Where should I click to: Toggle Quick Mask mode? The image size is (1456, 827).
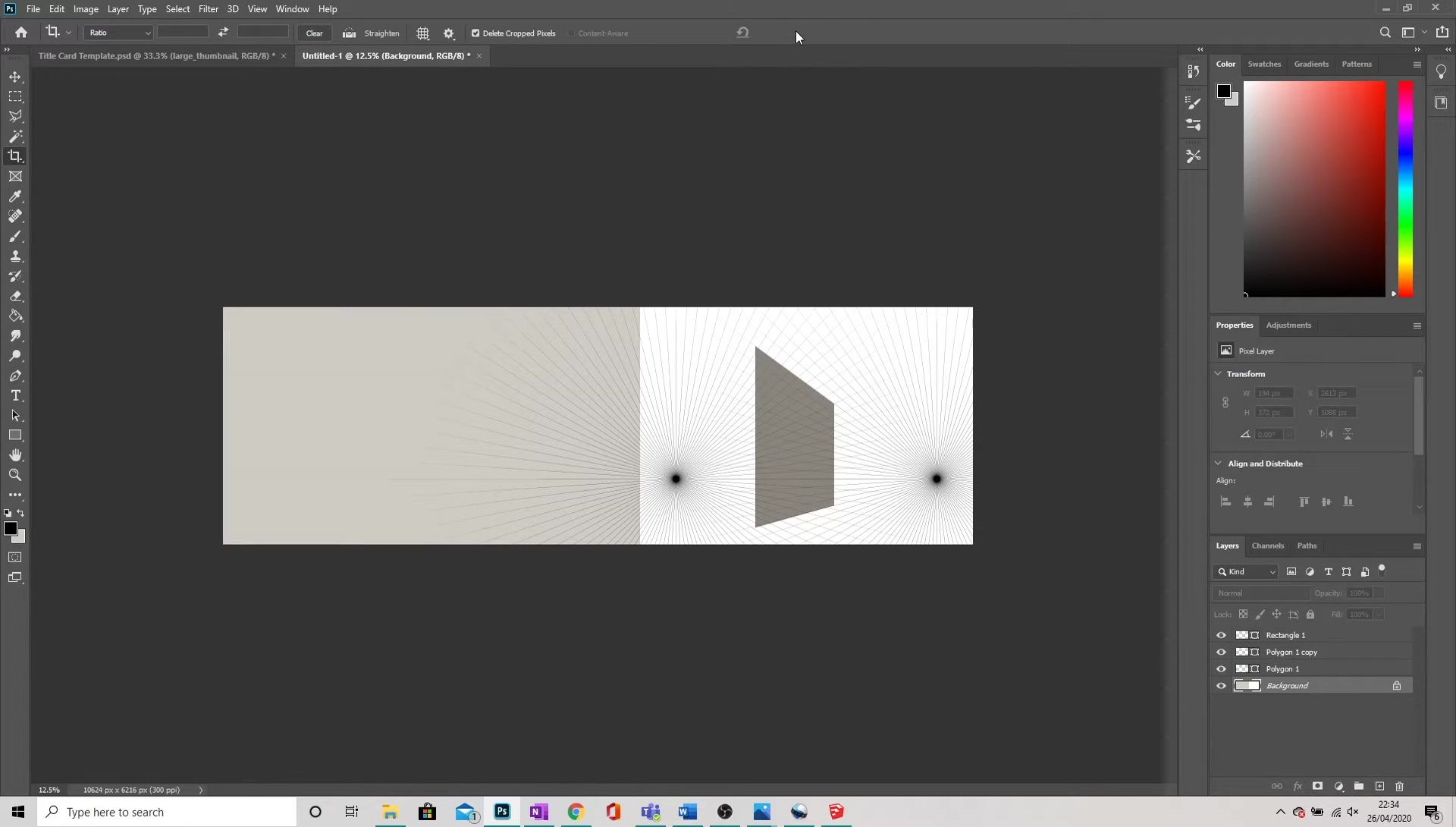pos(15,558)
